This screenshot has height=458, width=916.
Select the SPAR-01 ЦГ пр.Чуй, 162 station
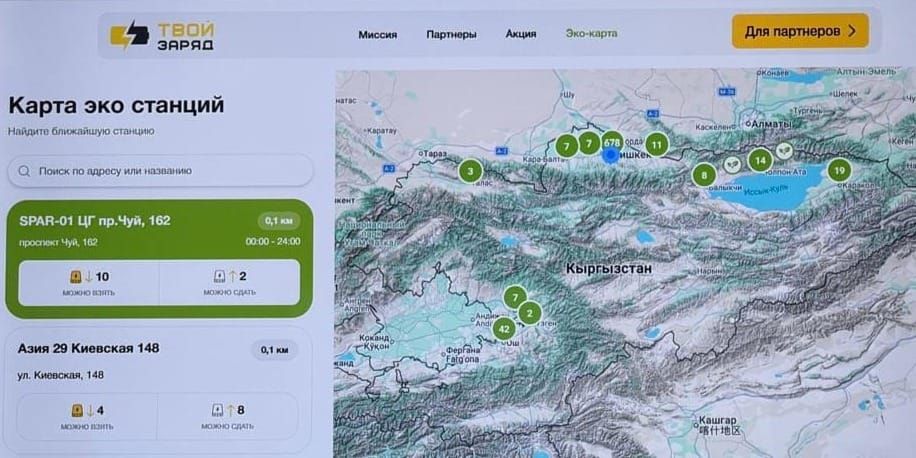pos(159,258)
